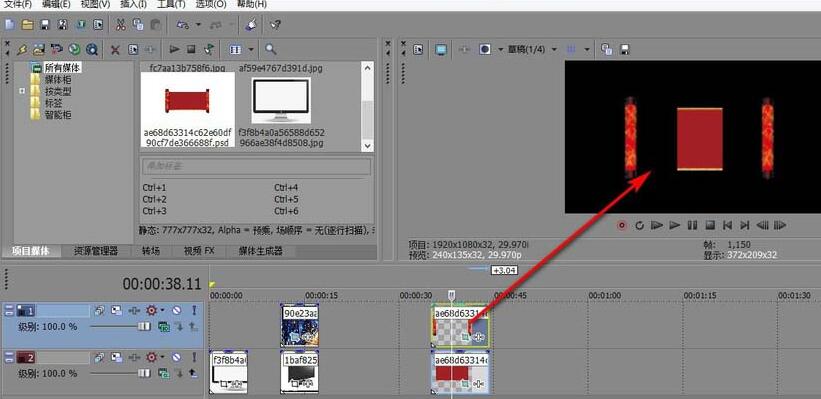Start media preview in project media
The width and height of the screenshot is (821, 399).
[174, 49]
